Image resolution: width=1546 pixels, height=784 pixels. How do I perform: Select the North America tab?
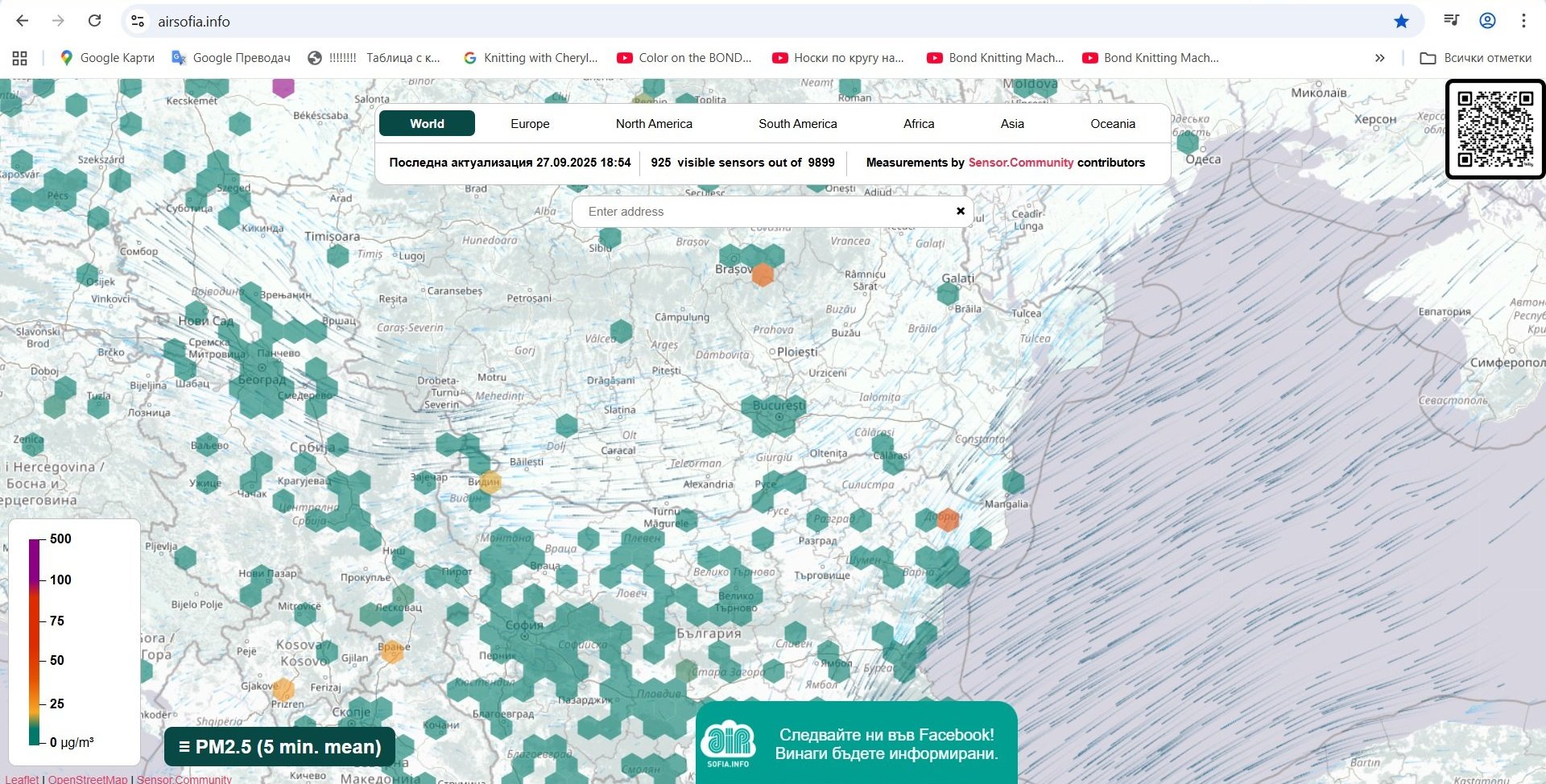point(654,123)
